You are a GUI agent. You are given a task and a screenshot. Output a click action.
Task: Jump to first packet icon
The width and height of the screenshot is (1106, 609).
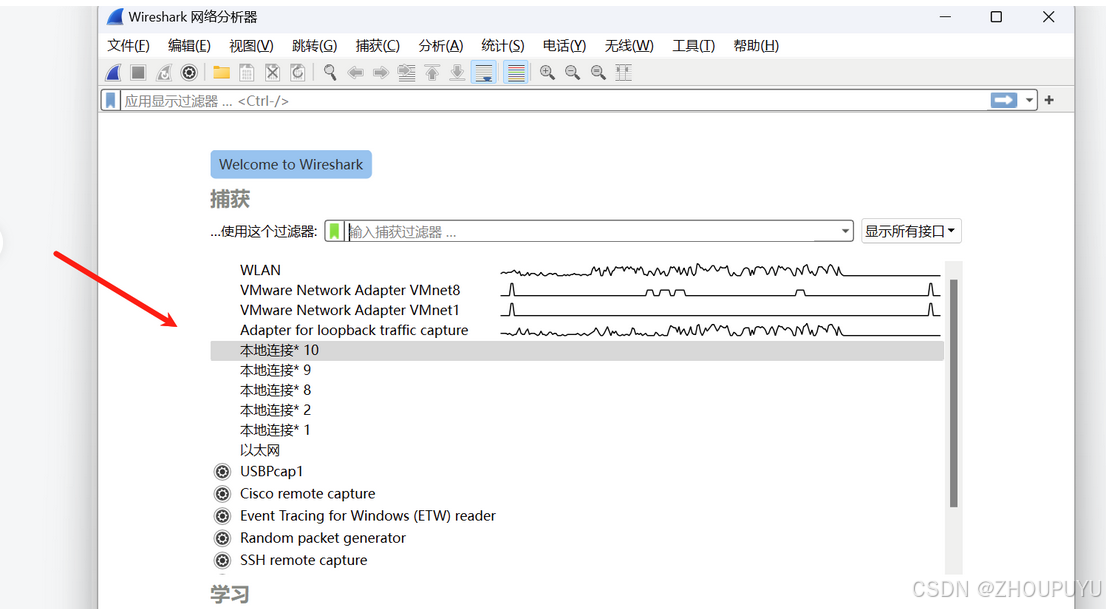[432, 72]
